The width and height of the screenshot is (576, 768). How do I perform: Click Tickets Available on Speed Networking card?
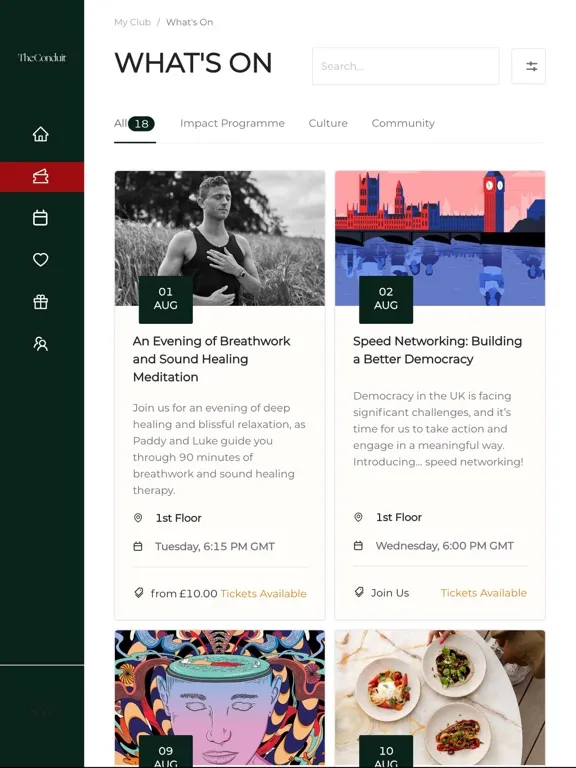click(483, 593)
